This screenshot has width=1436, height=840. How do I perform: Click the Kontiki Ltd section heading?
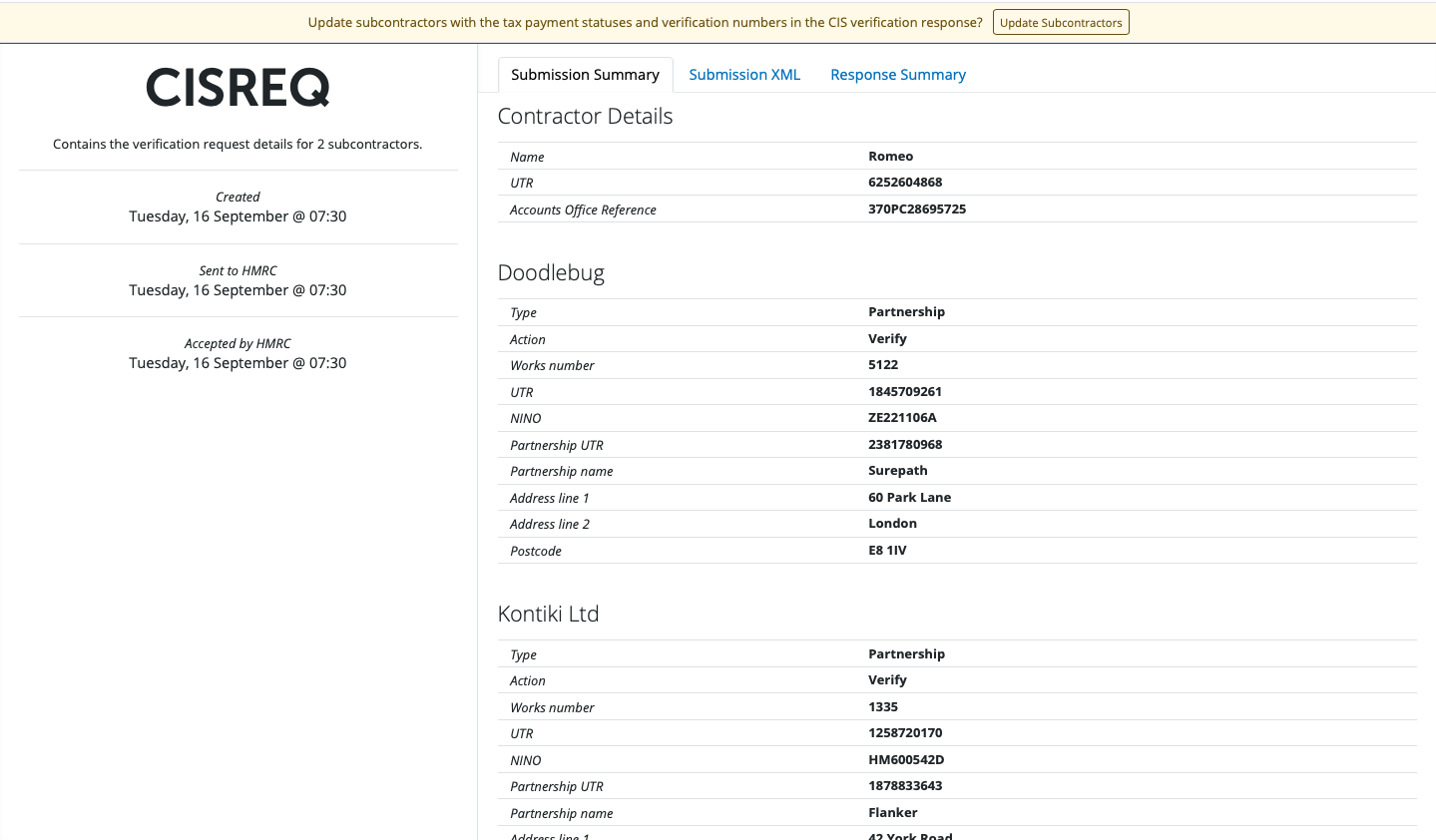[548, 615]
